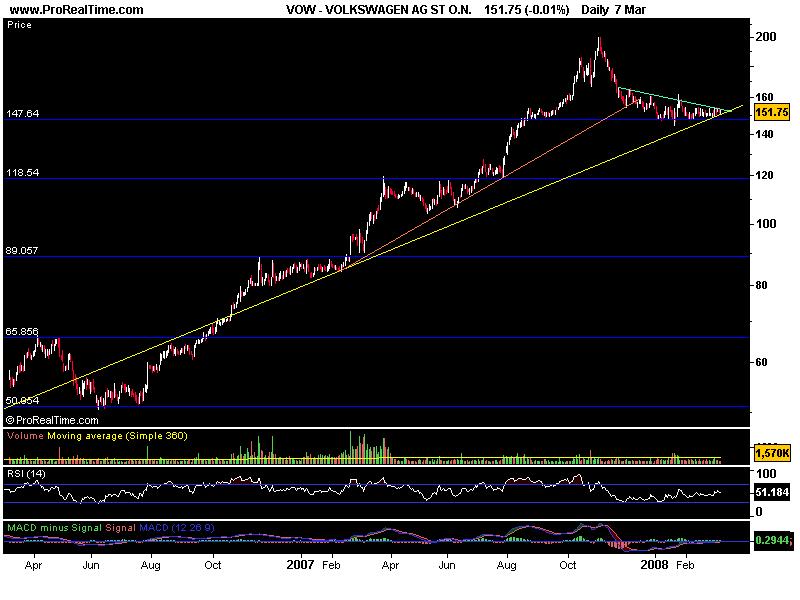
Task: Click the Feb label after 2007
Action: [x=331, y=565]
